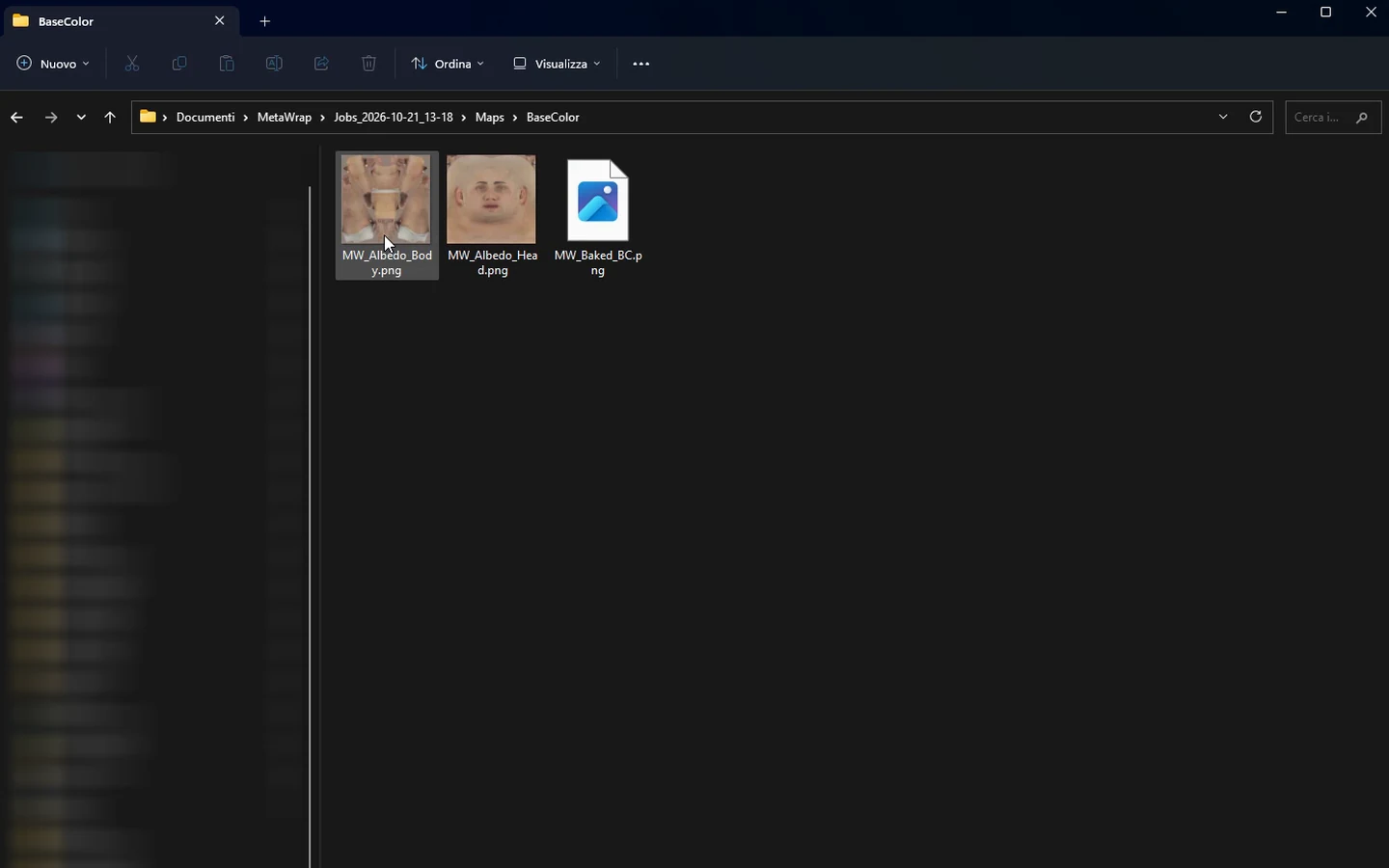Image resolution: width=1389 pixels, height=868 pixels.
Task: Click the Delete trash icon
Action: click(x=368, y=64)
